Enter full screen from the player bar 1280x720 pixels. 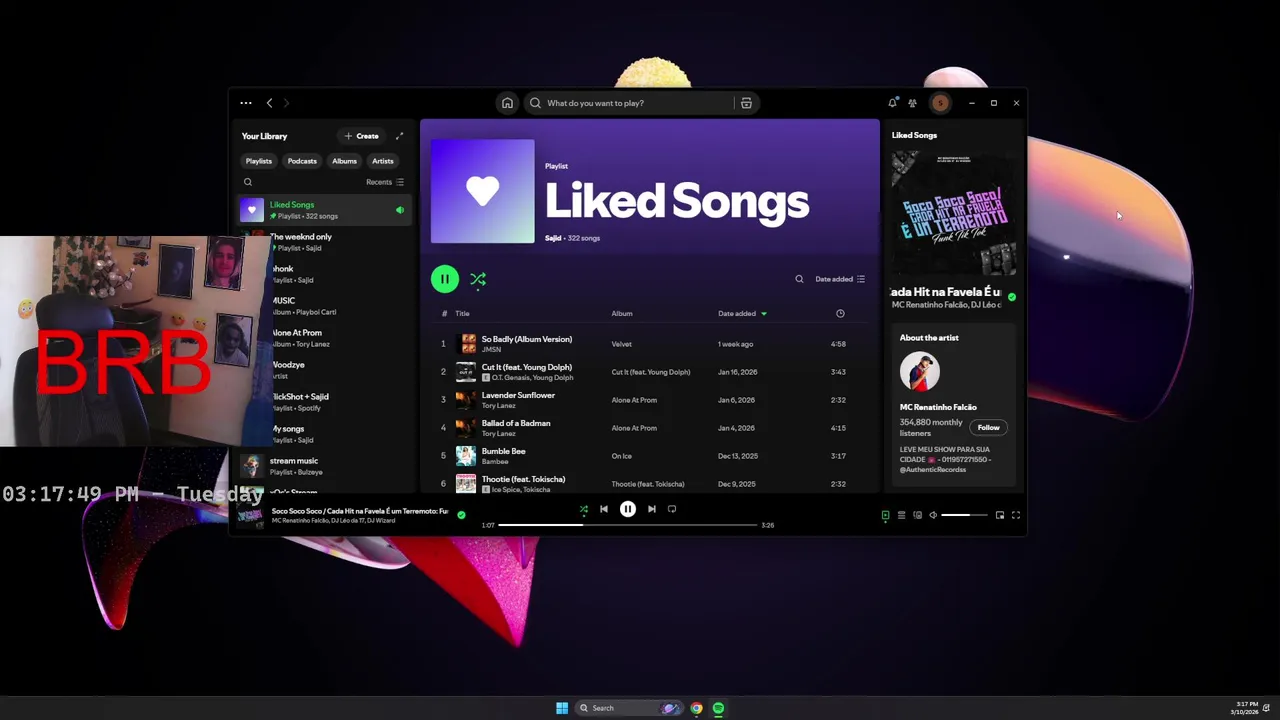point(1015,515)
